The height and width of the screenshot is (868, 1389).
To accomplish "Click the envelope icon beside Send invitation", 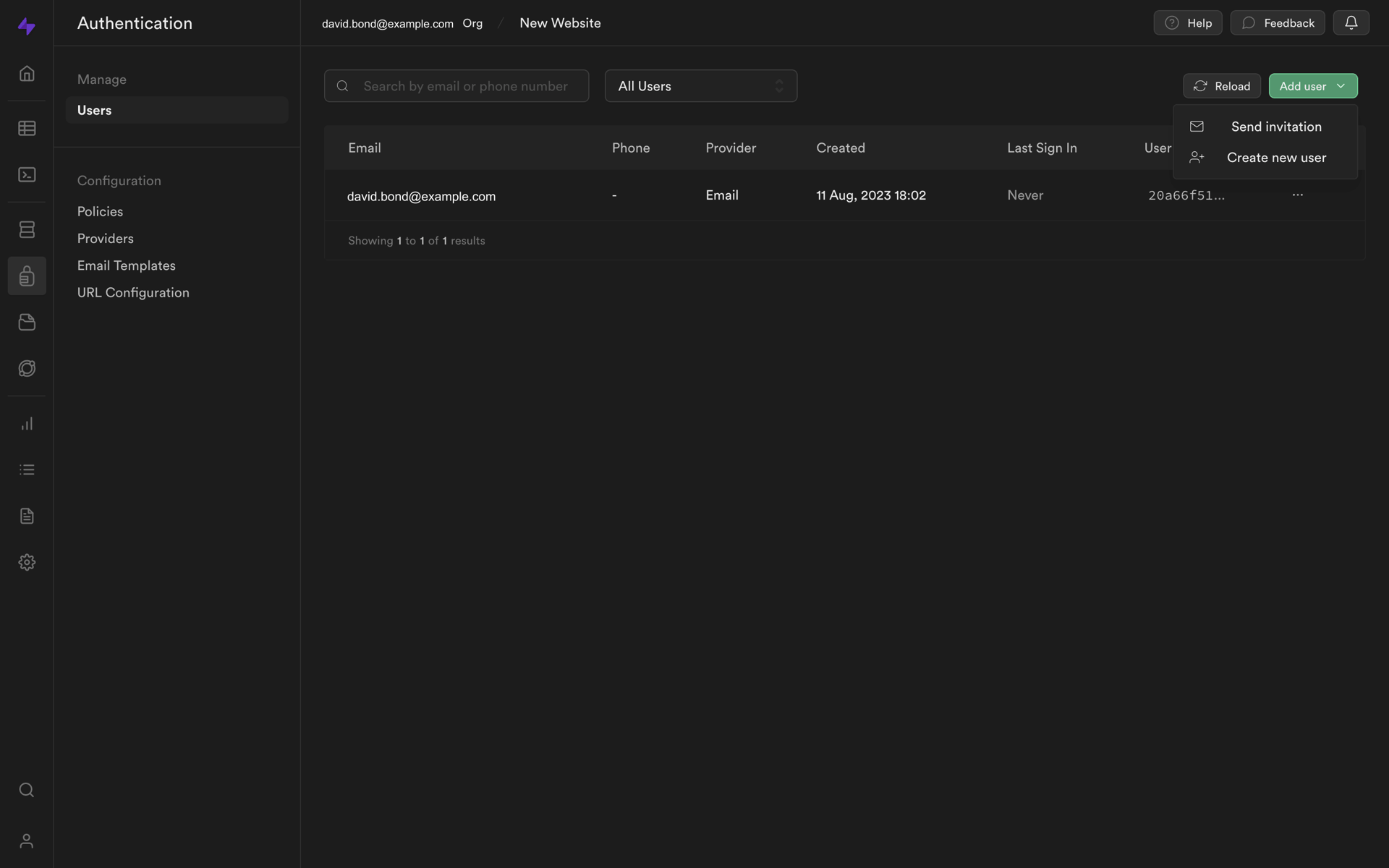I will tap(1197, 127).
